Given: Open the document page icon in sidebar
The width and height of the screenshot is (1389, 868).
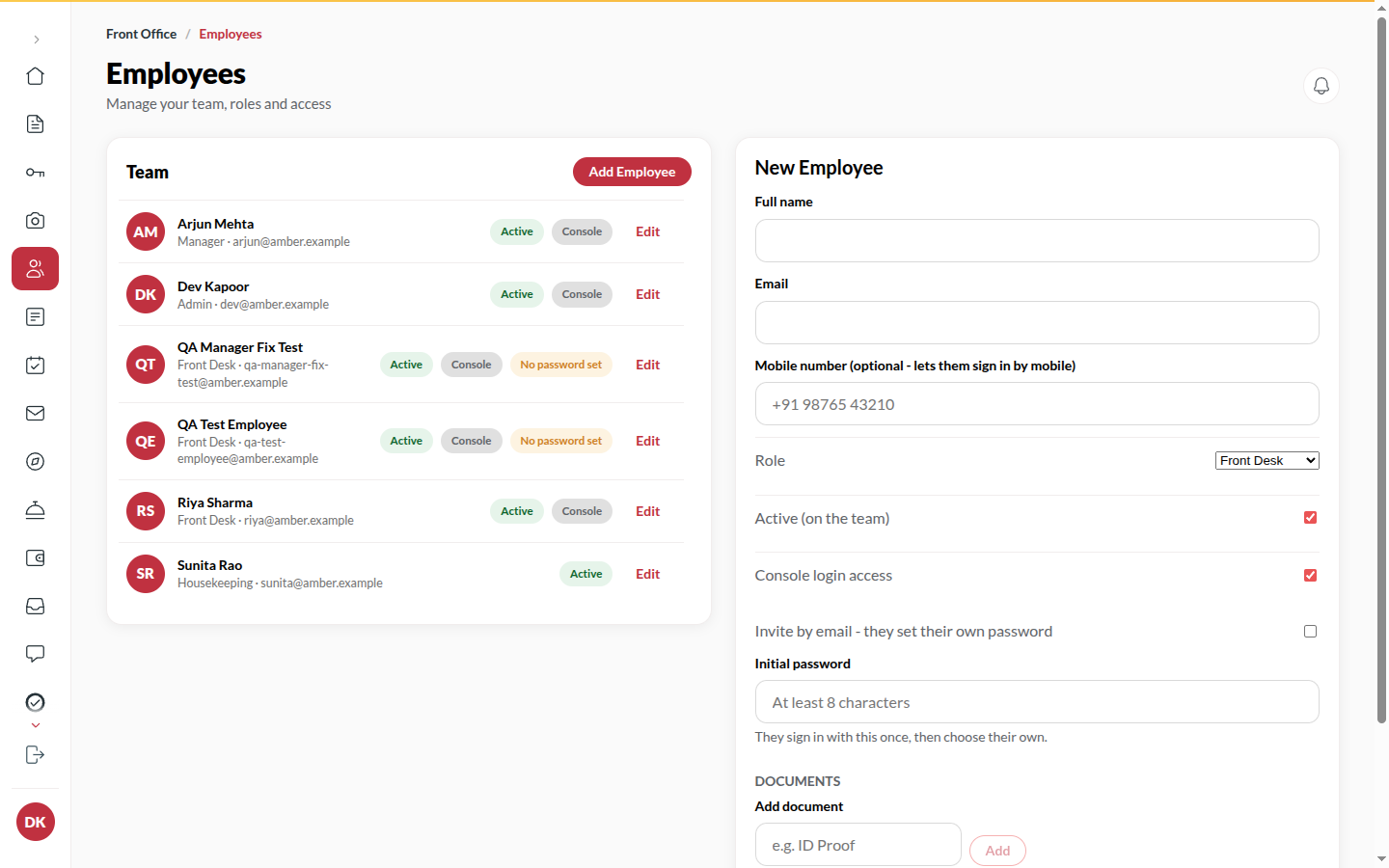Looking at the screenshot, I should [x=36, y=124].
